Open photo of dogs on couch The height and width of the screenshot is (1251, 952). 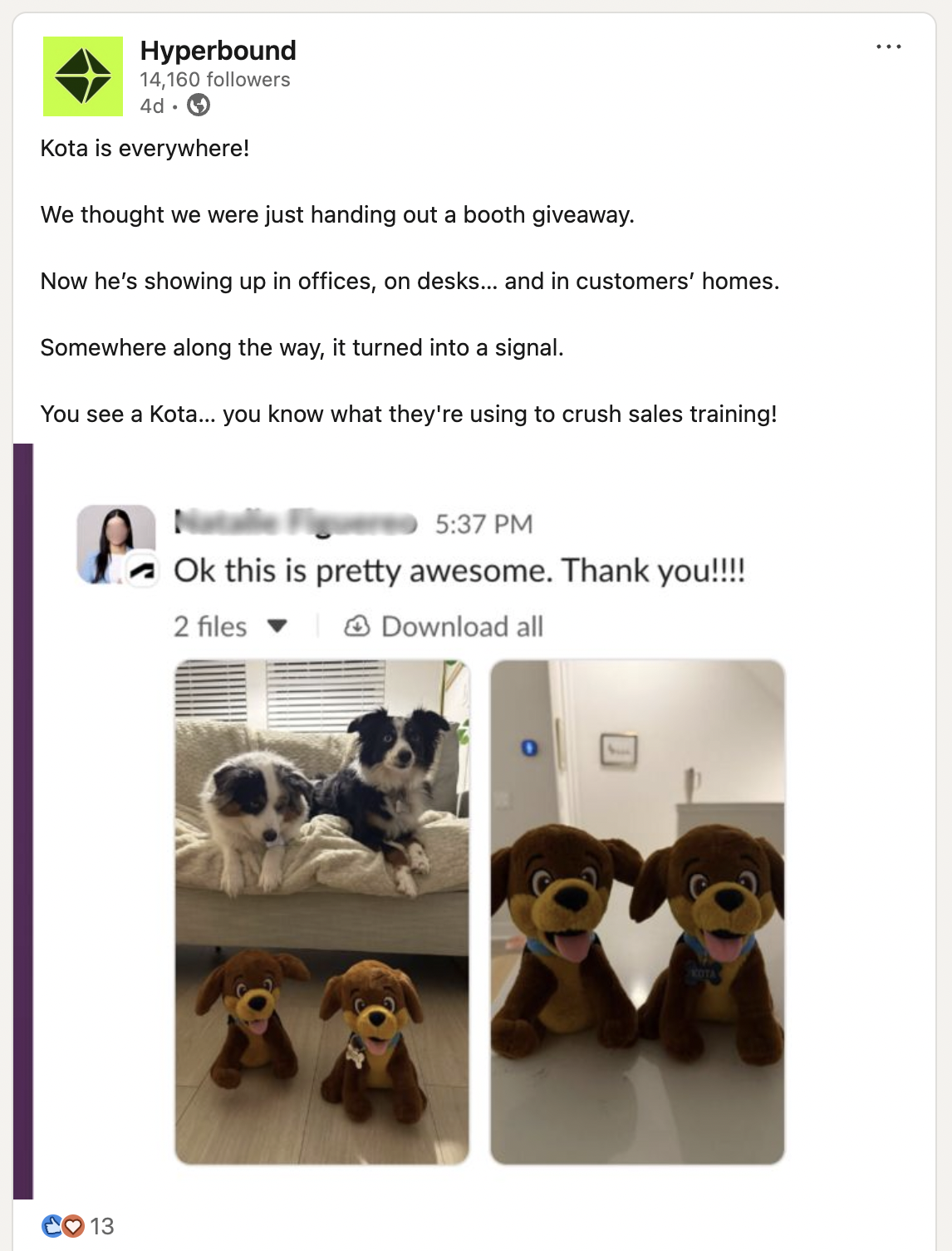322,912
